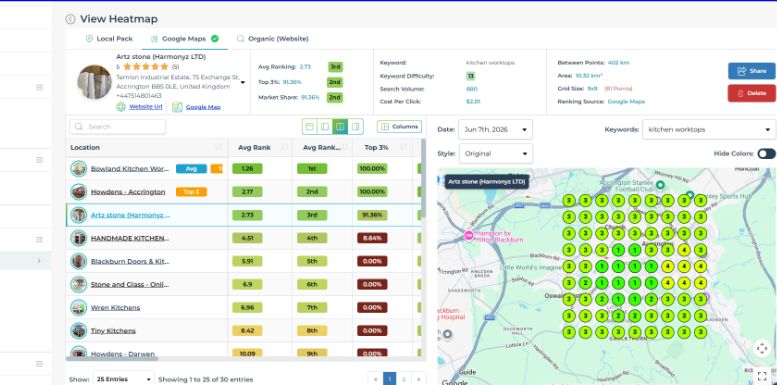Switch to the Google Maps tab

click(184, 39)
